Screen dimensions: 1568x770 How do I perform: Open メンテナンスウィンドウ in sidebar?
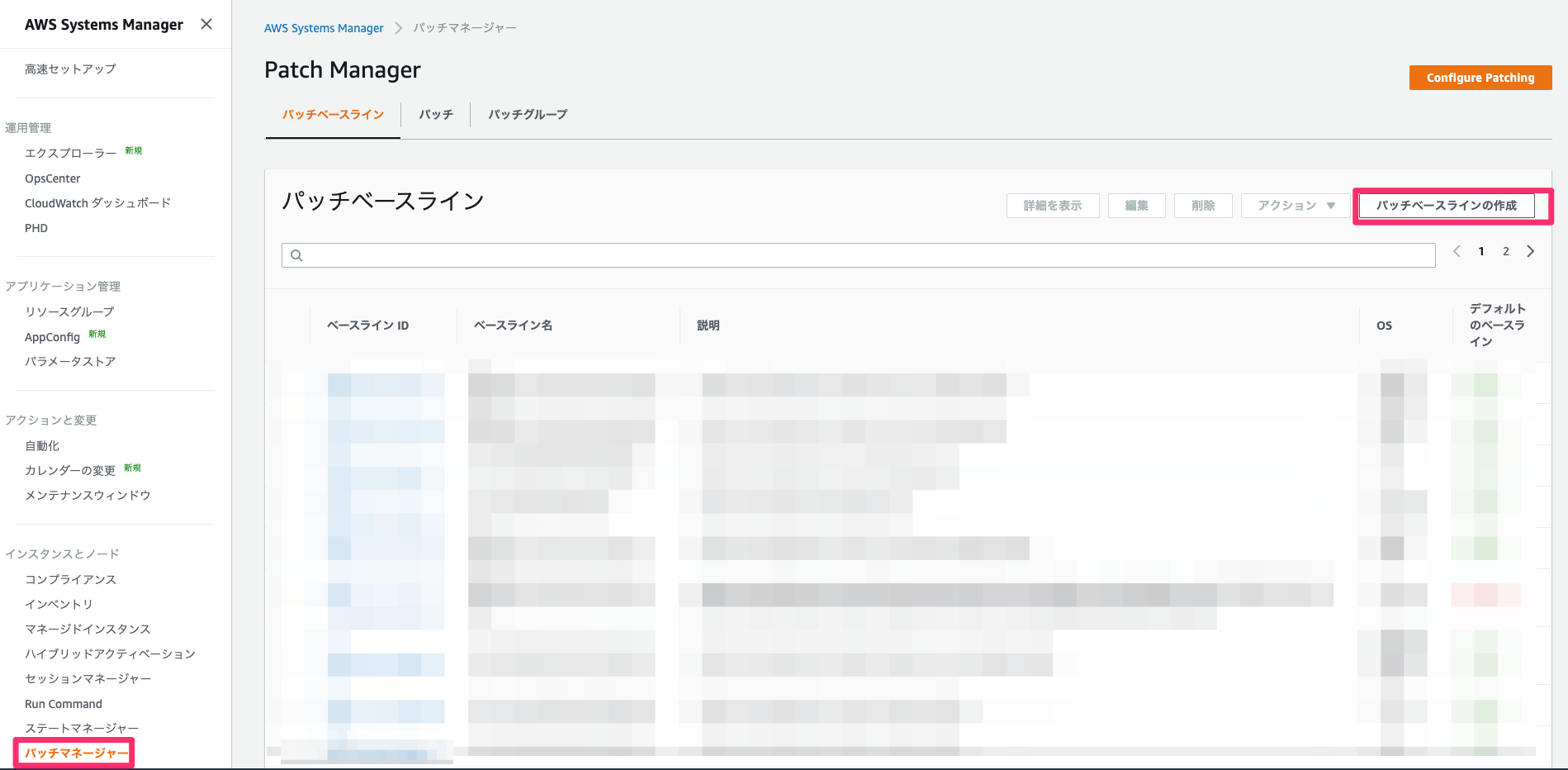pyautogui.click(x=88, y=496)
